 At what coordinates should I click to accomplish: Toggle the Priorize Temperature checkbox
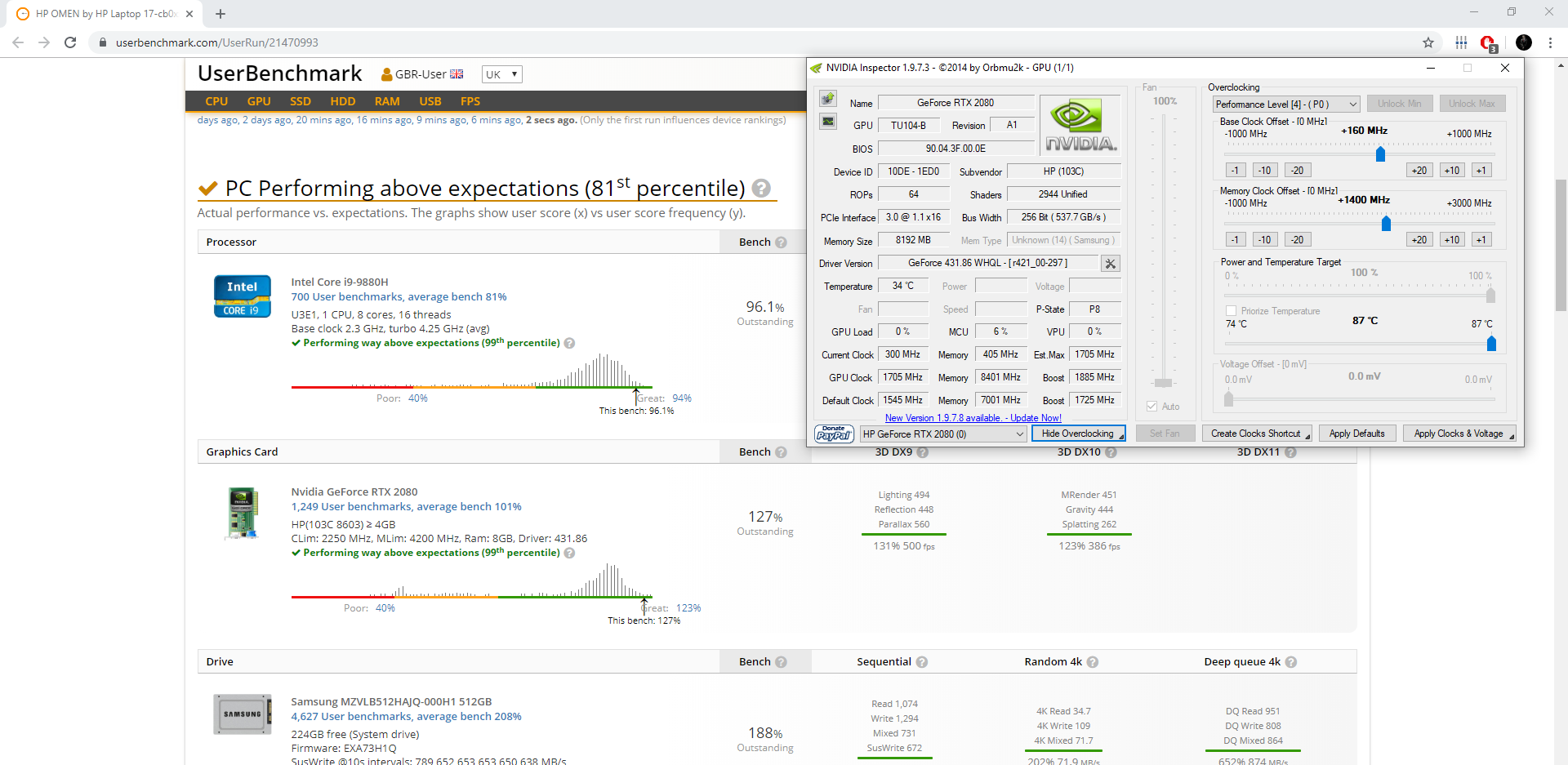(x=1231, y=311)
